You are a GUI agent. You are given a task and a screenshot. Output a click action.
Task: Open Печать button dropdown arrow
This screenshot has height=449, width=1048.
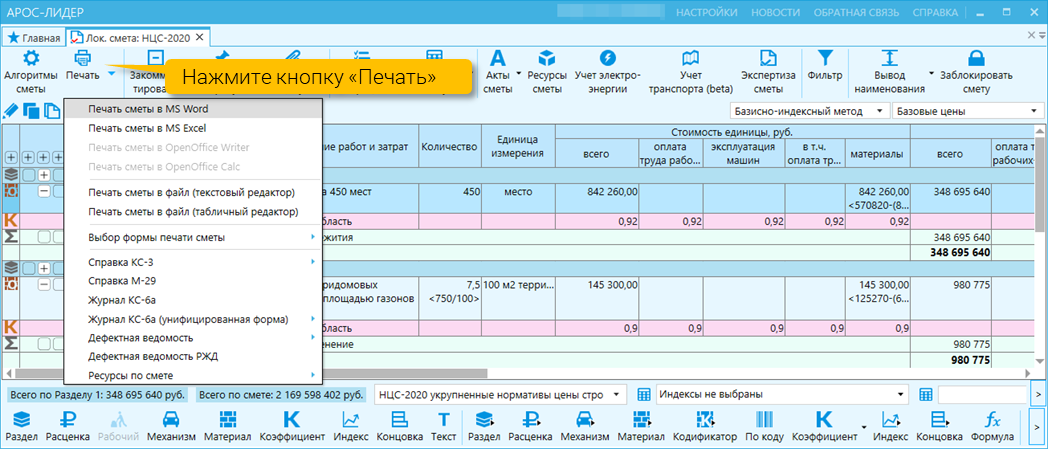[112, 74]
